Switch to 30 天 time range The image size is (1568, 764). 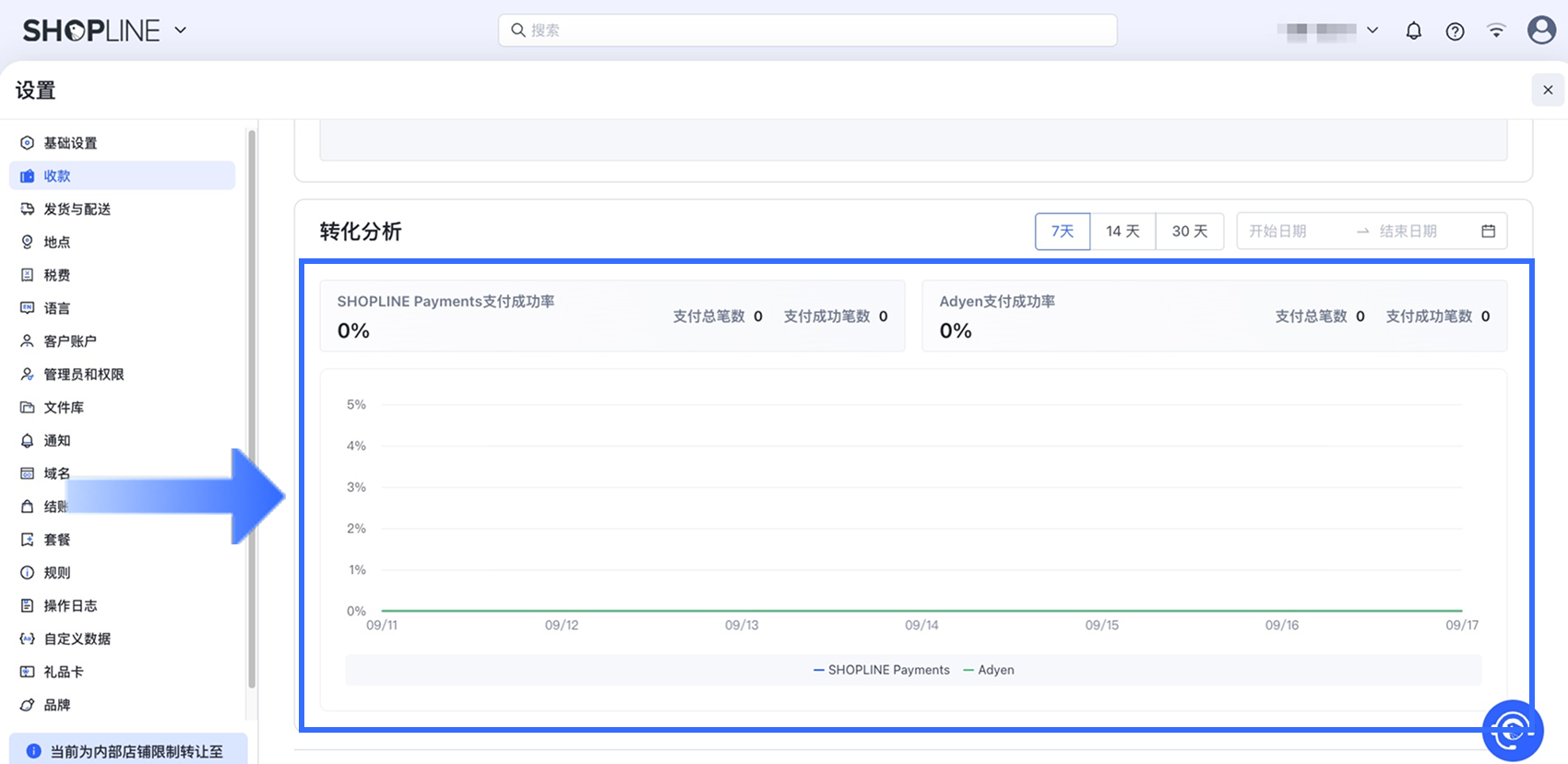(1189, 232)
